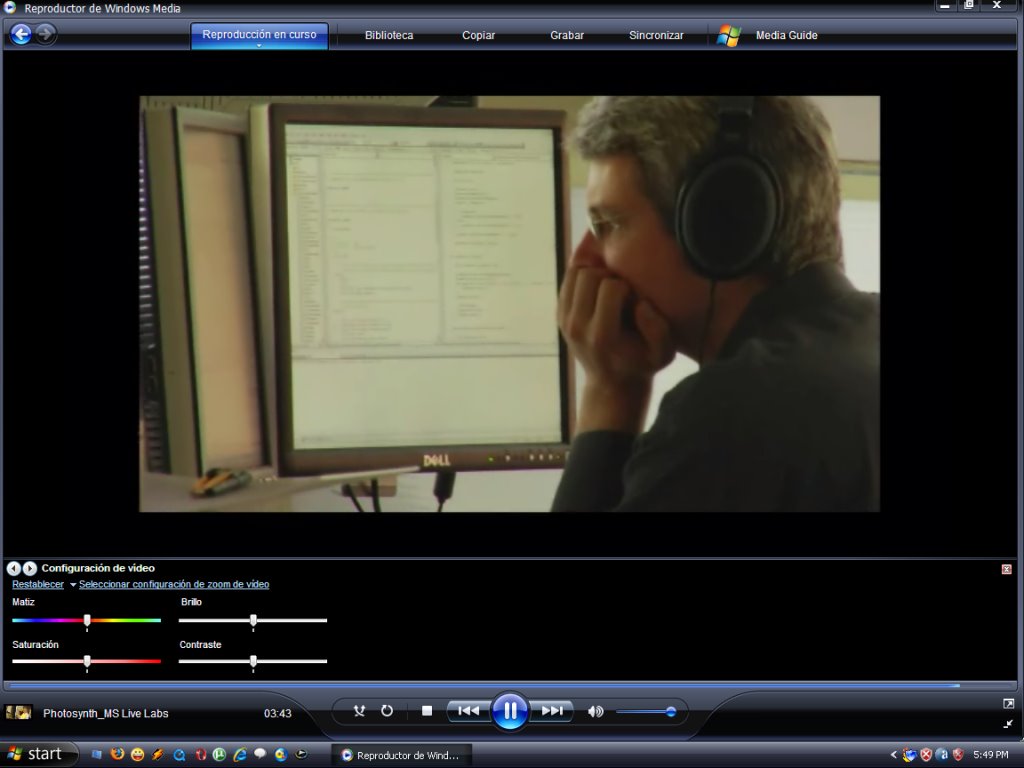Click the elapsed time 03:43

tap(278, 713)
